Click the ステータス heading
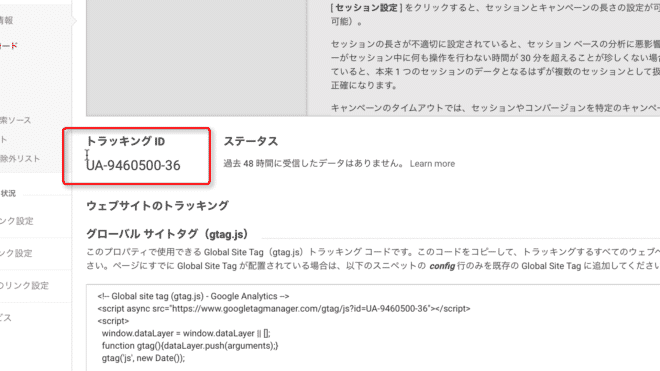This screenshot has height=371, width=660. [250, 141]
